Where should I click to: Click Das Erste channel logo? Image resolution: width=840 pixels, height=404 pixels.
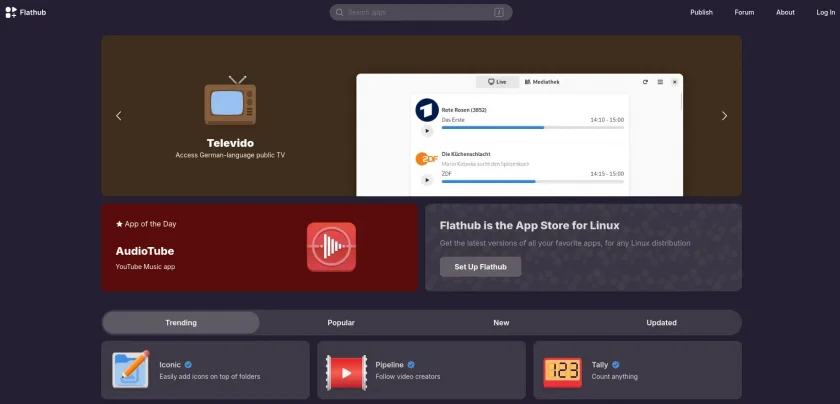427,110
